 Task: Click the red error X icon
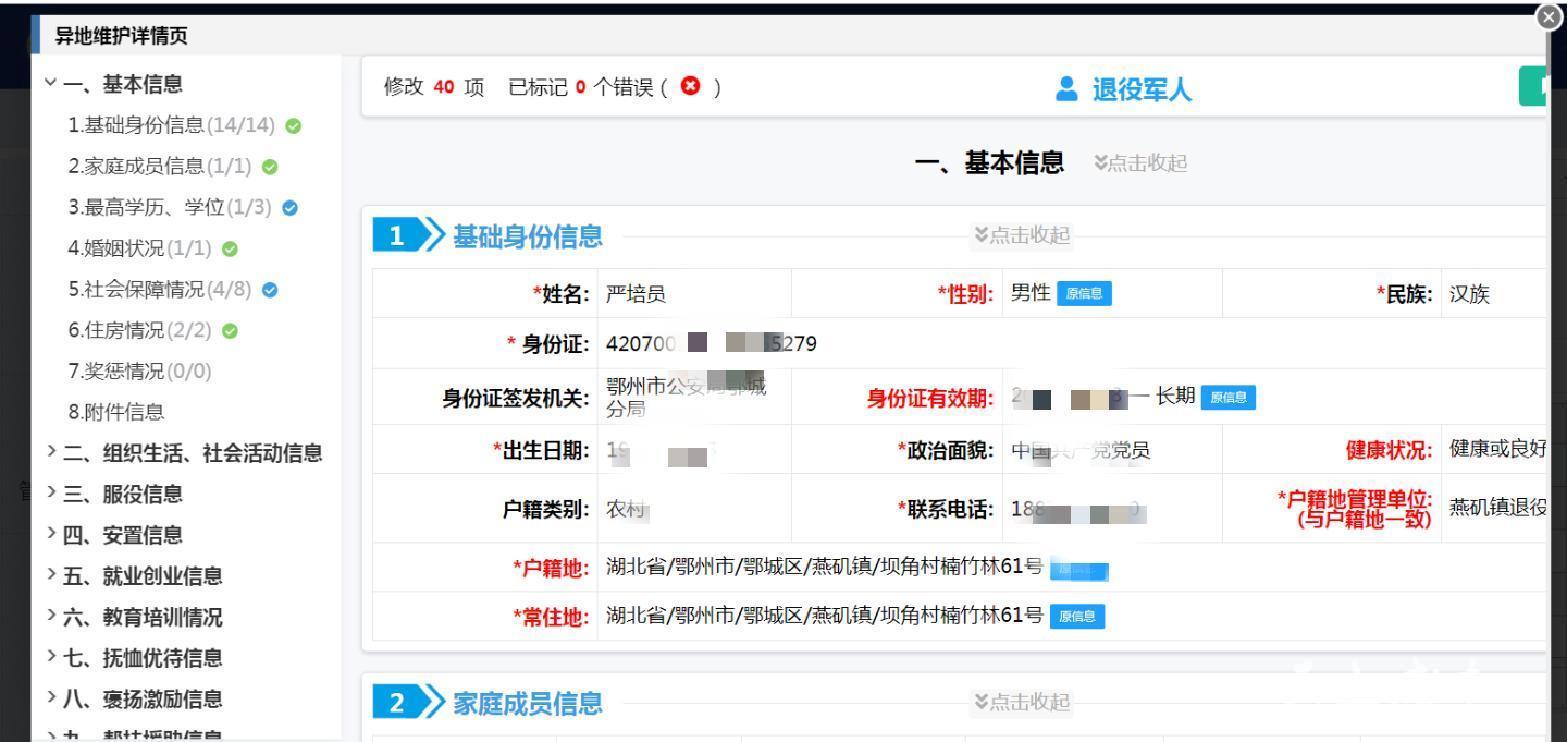click(690, 87)
